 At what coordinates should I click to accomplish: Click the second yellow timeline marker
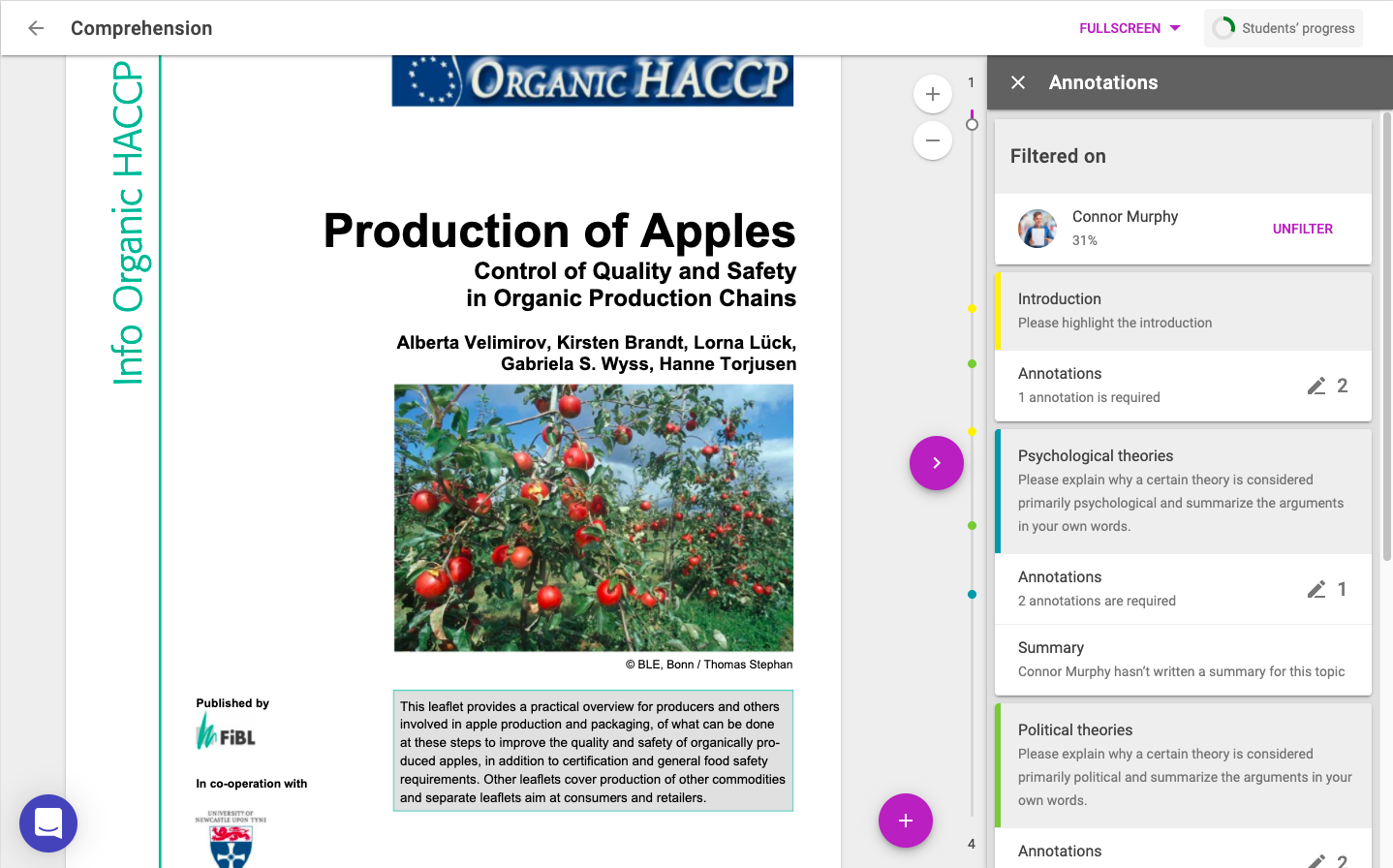pyautogui.click(x=972, y=431)
